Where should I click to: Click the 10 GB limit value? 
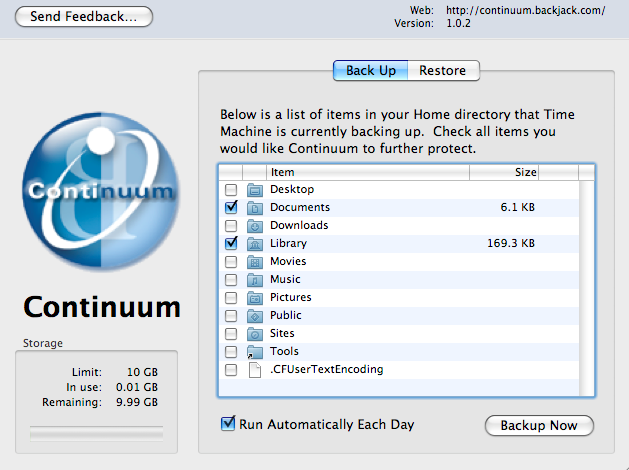[x=142, y=372]
